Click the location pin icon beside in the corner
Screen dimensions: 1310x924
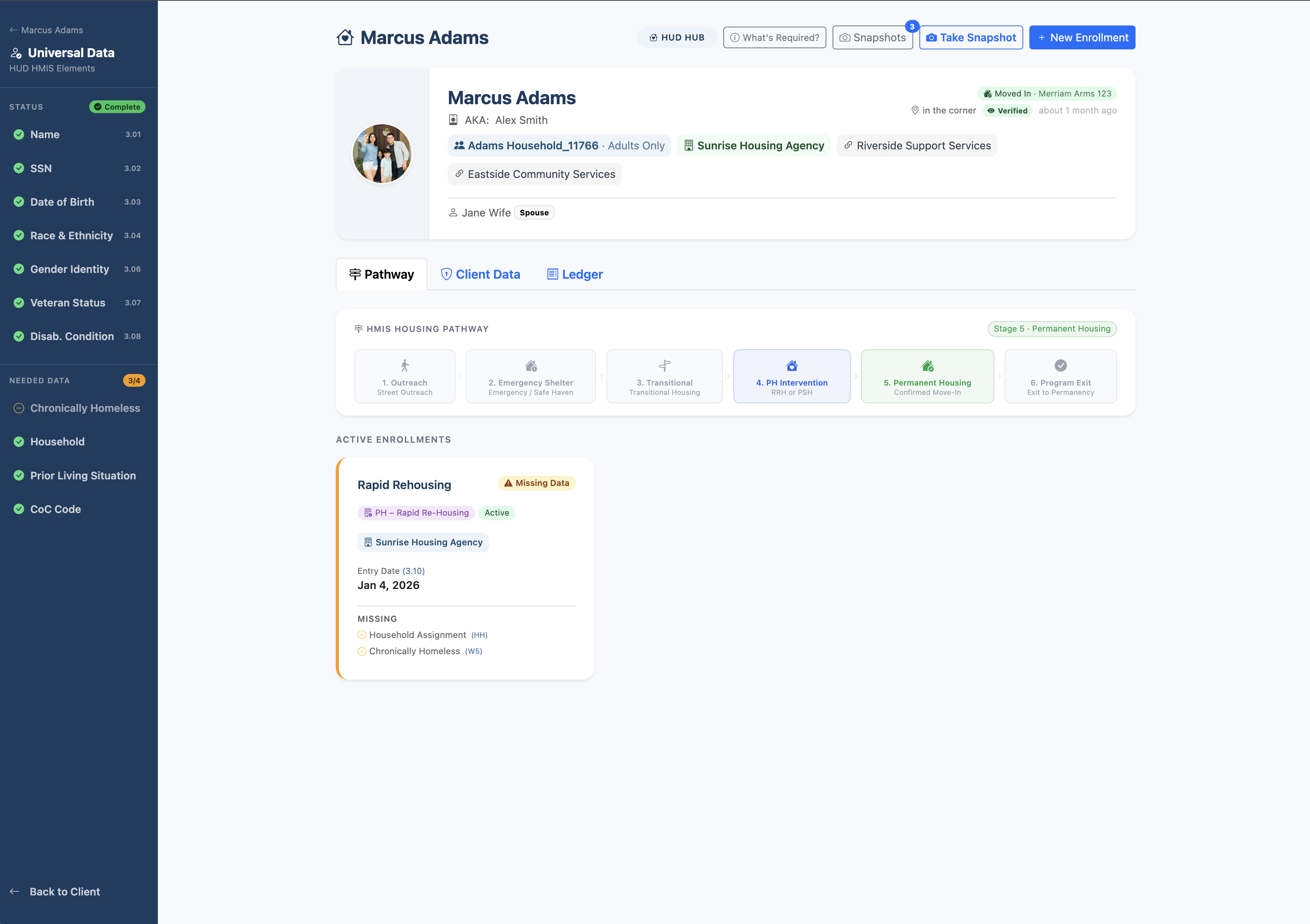click(915, 110)
